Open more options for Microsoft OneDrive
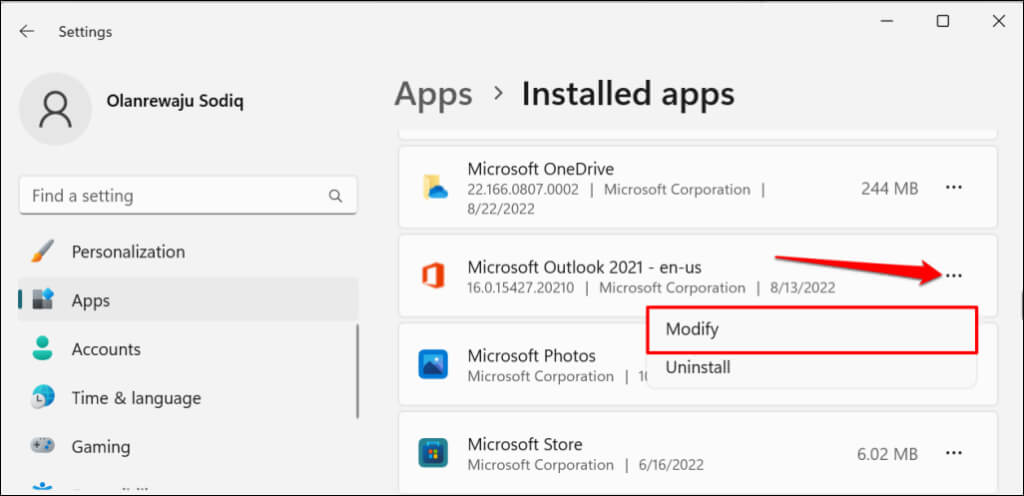The image size is (1024, 496). (x=953, y=187)
